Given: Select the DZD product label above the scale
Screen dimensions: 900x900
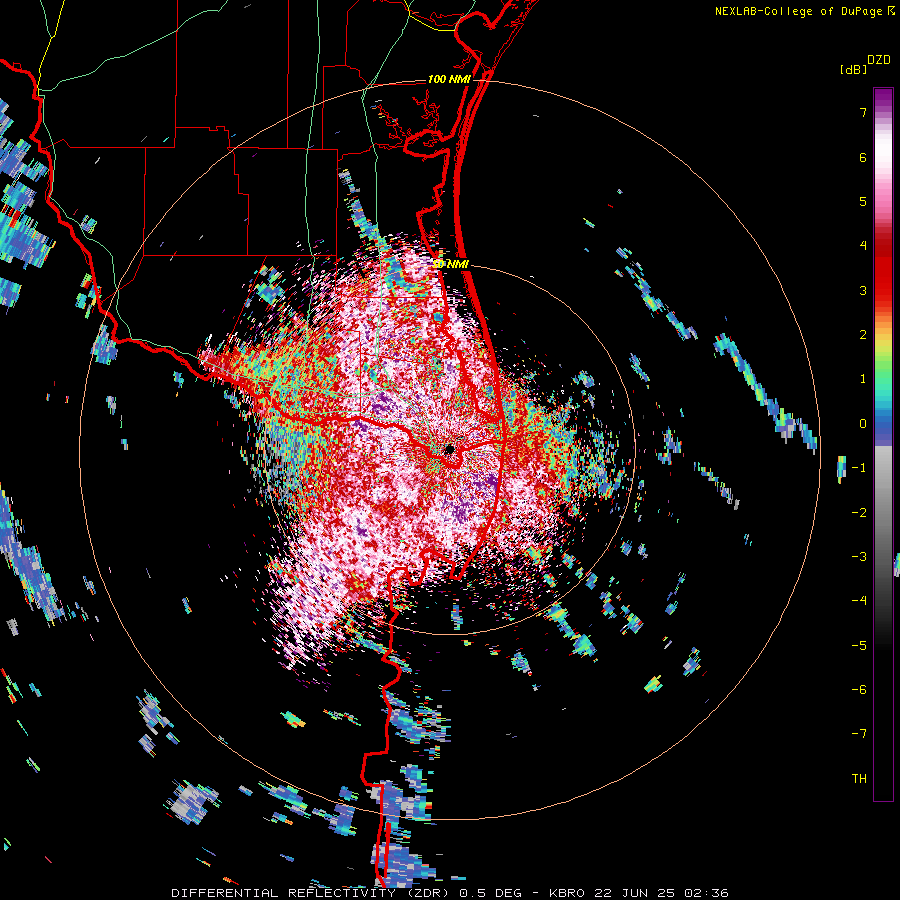Looking at the screenshot, I should [879, 60].
